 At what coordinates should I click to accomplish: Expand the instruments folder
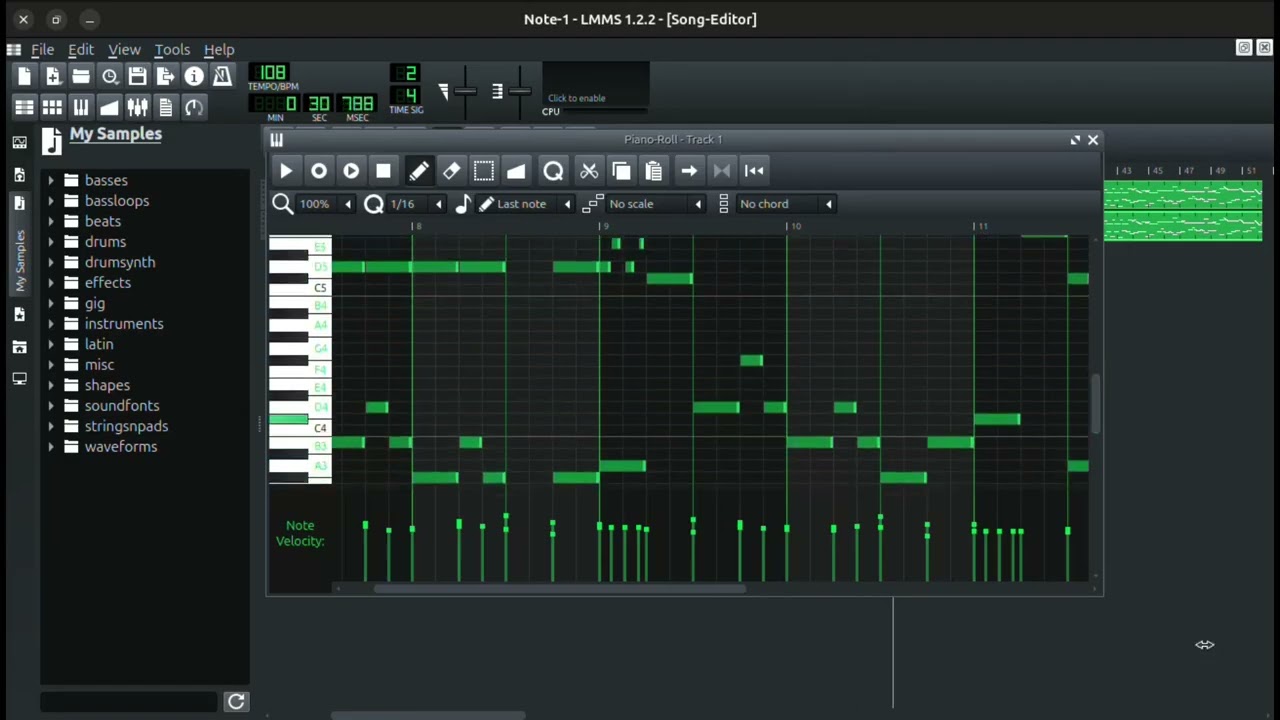51,324
